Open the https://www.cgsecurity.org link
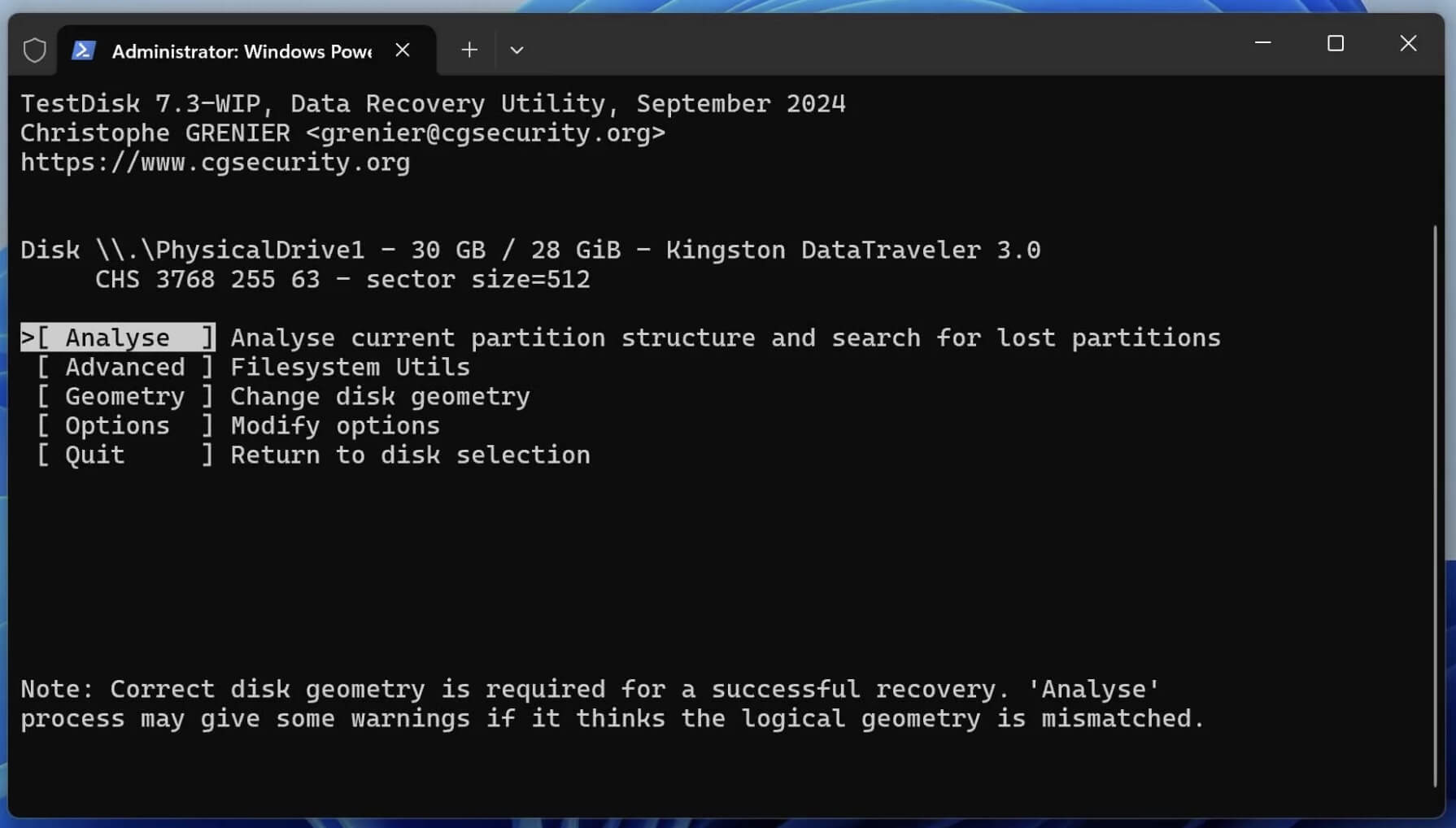This screenshot has height=828, width=1456. click(215, 162)
